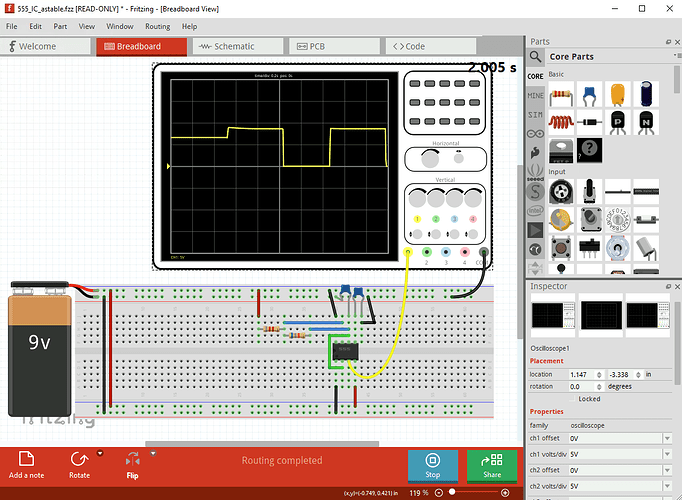
Task: Switch to the PCB tab
Action: [335, 47]
